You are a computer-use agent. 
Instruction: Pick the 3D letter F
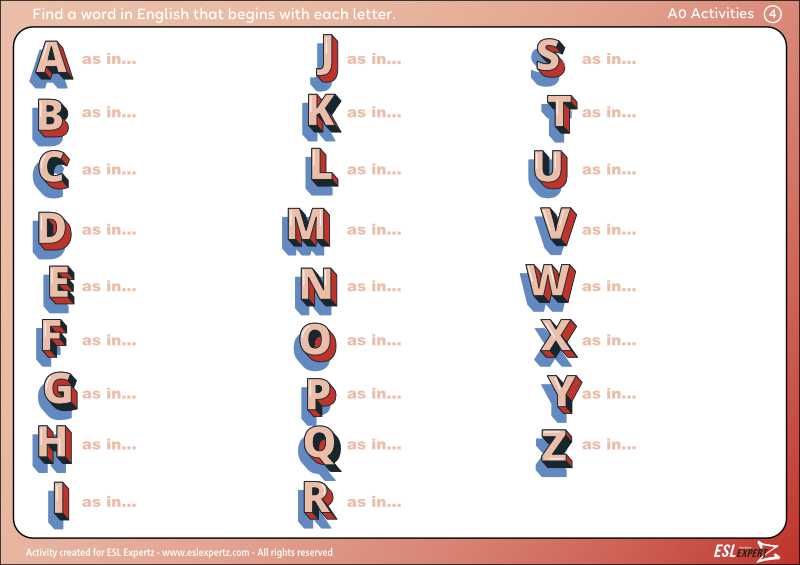tap(52, 341)
